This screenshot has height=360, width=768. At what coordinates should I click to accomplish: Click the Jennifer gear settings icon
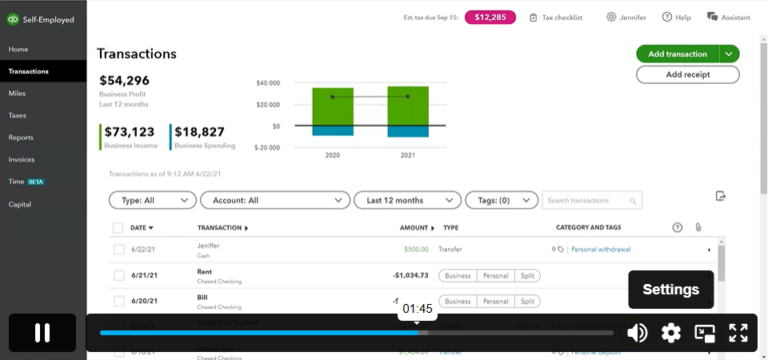(x=611, y=17)
